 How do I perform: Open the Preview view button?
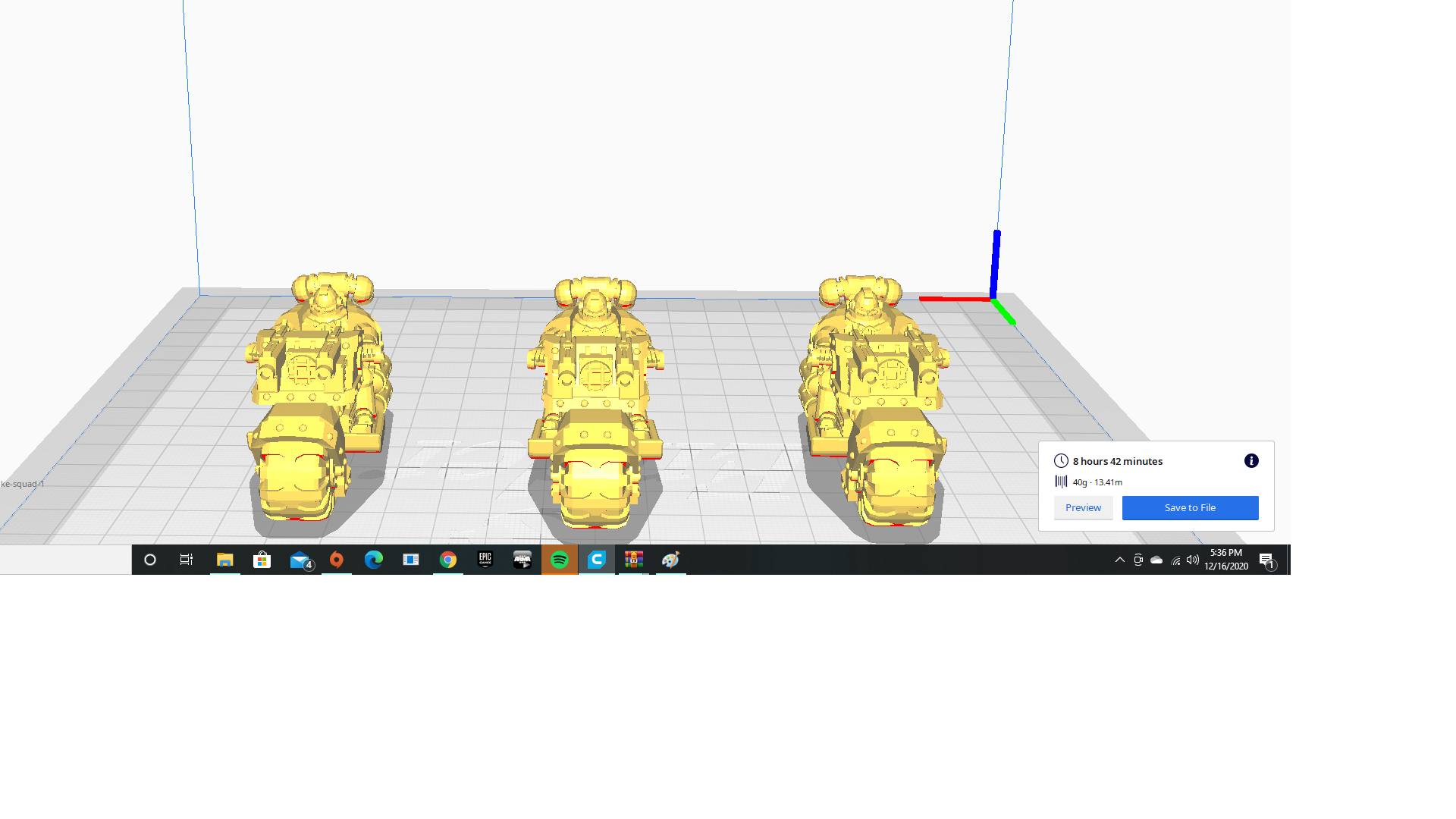click(1083, 508)
